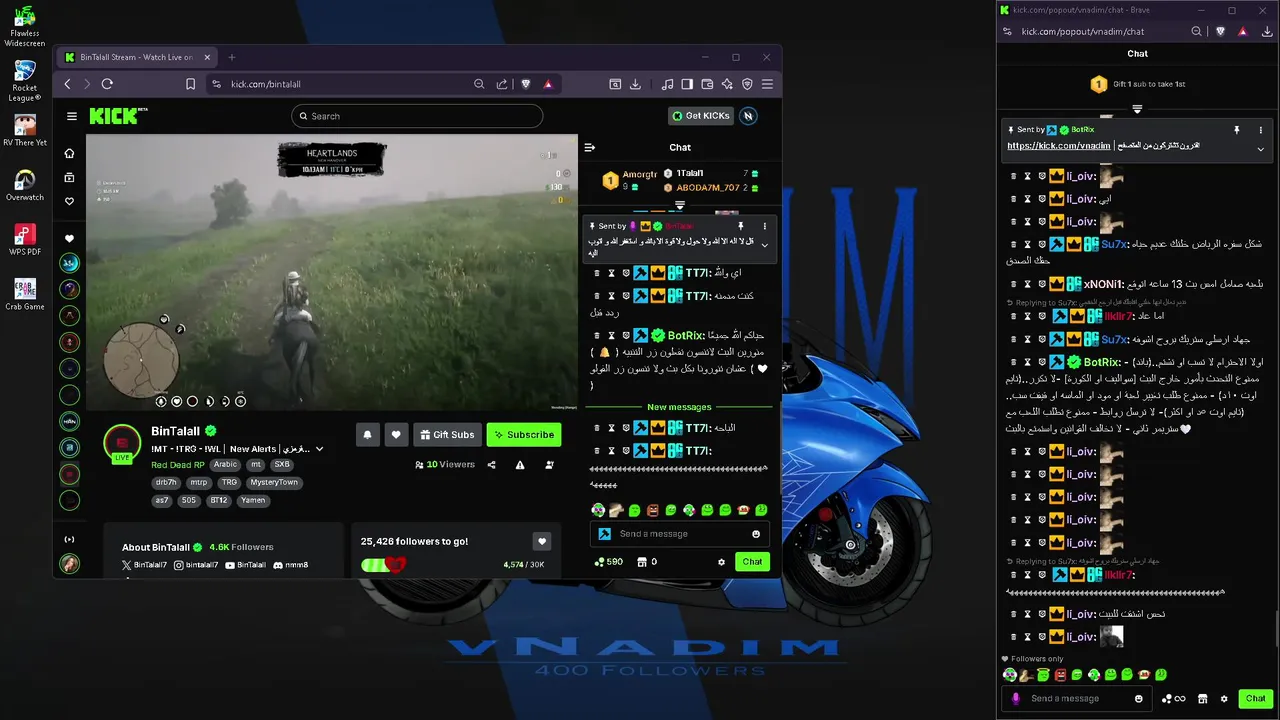Reload the BinTalall stream page
The width and height of the screenshot is (1280, 720).
pyautogui.click(x=107, y=84)
